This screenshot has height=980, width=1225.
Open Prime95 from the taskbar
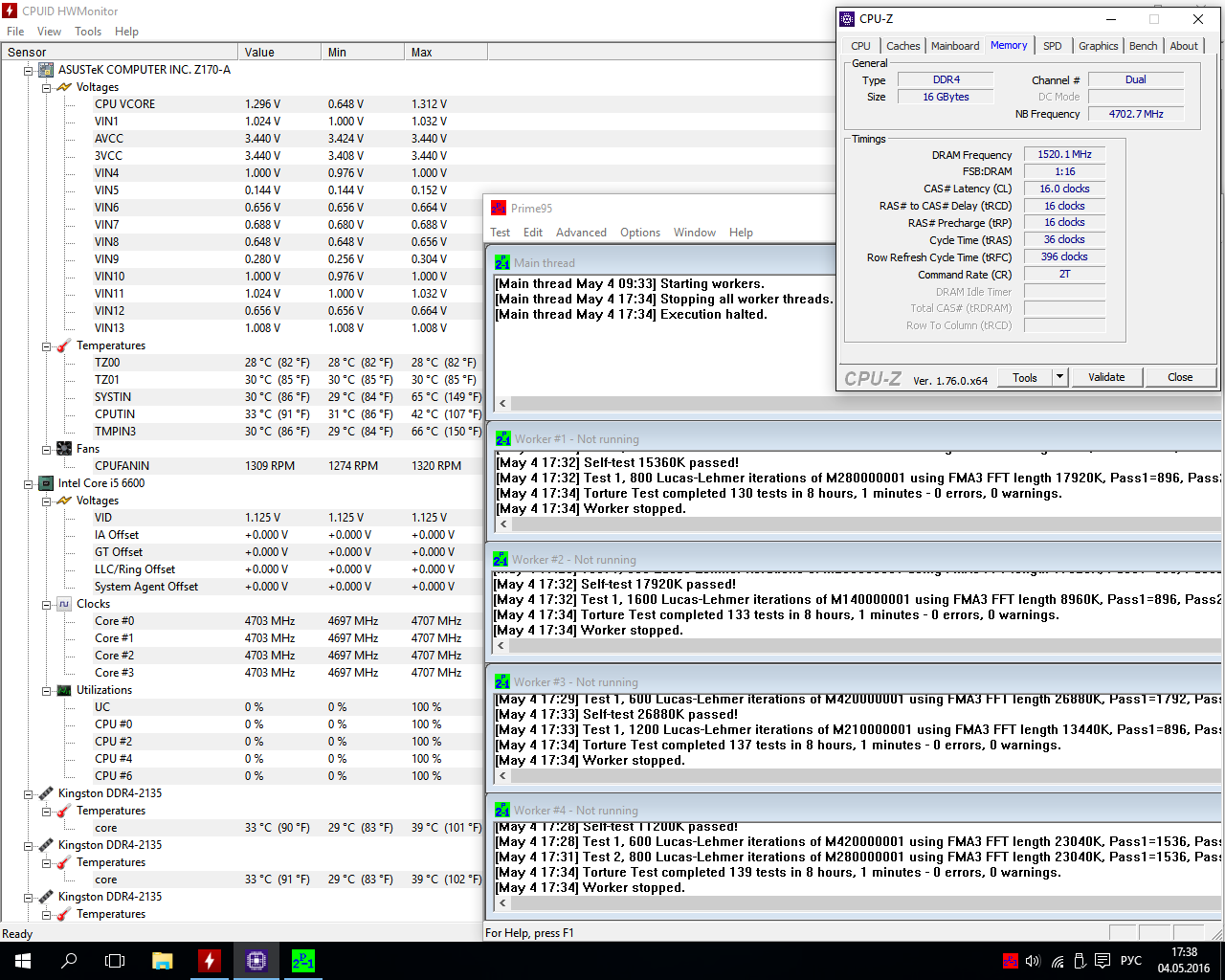tap(302, 961)
